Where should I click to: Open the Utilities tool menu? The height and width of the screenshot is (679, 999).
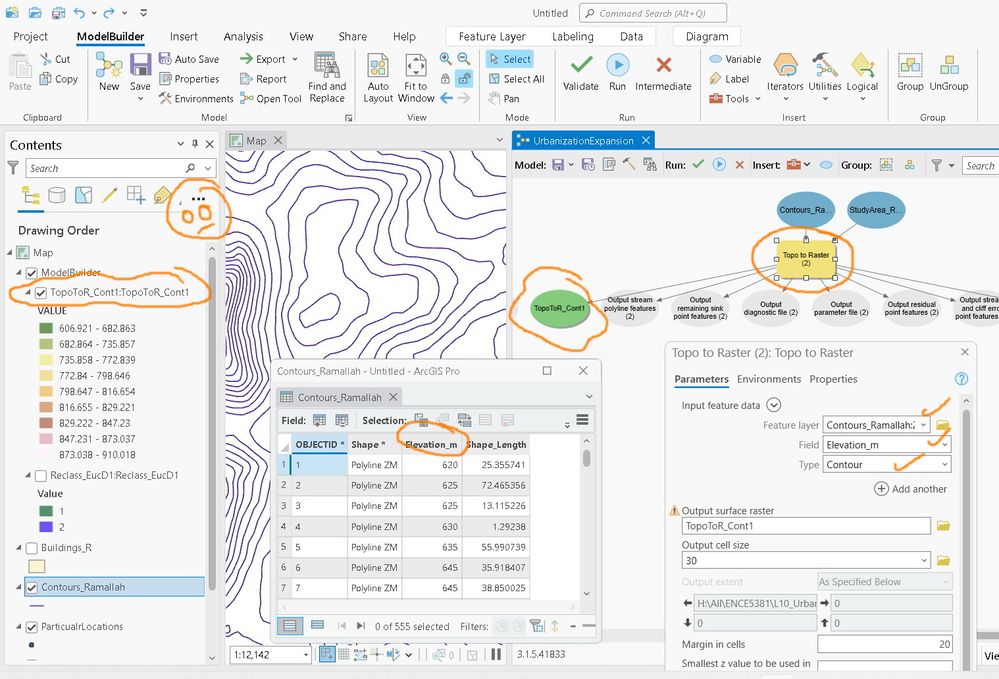point(824,77)
